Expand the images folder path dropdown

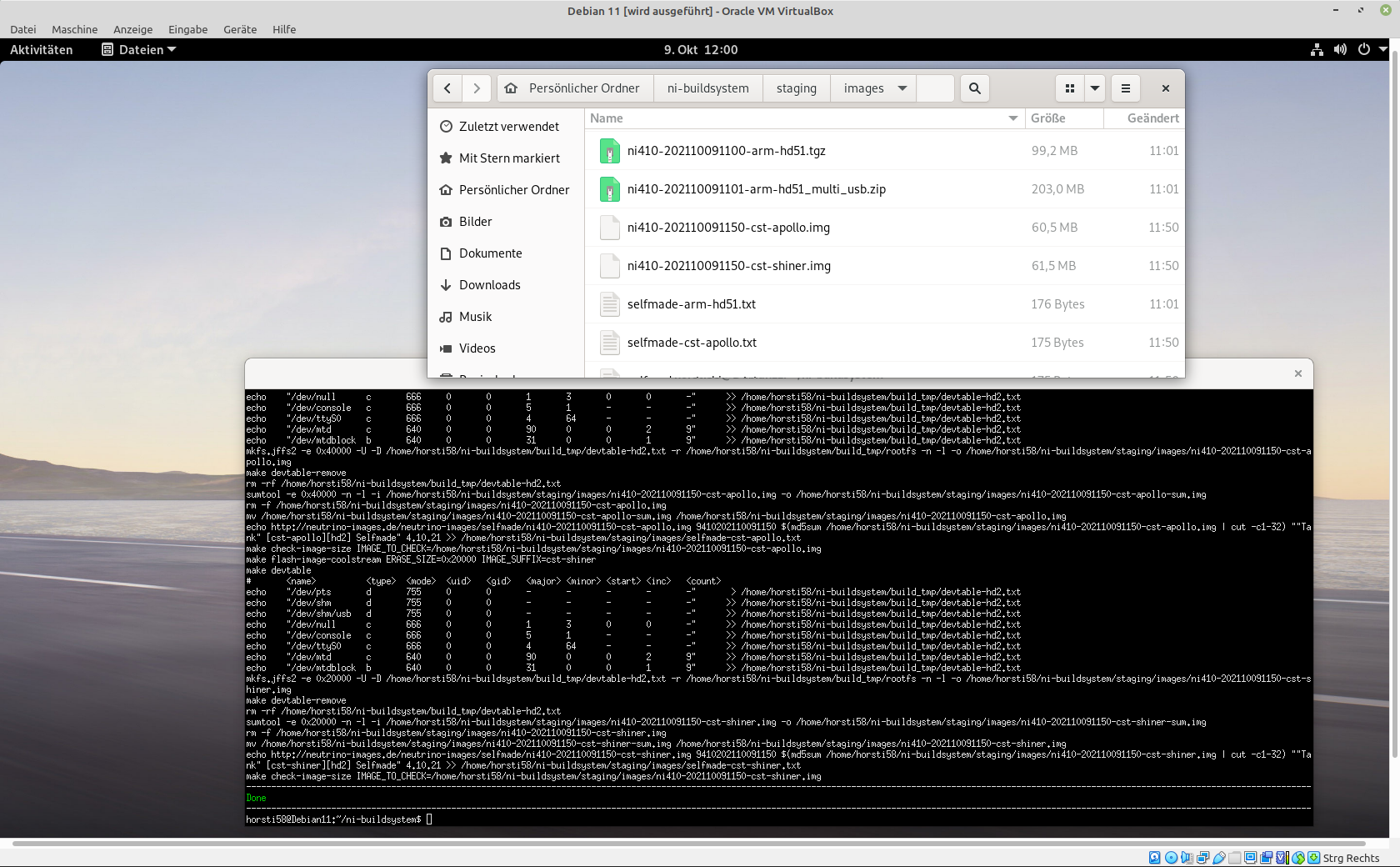pos(902,88)
